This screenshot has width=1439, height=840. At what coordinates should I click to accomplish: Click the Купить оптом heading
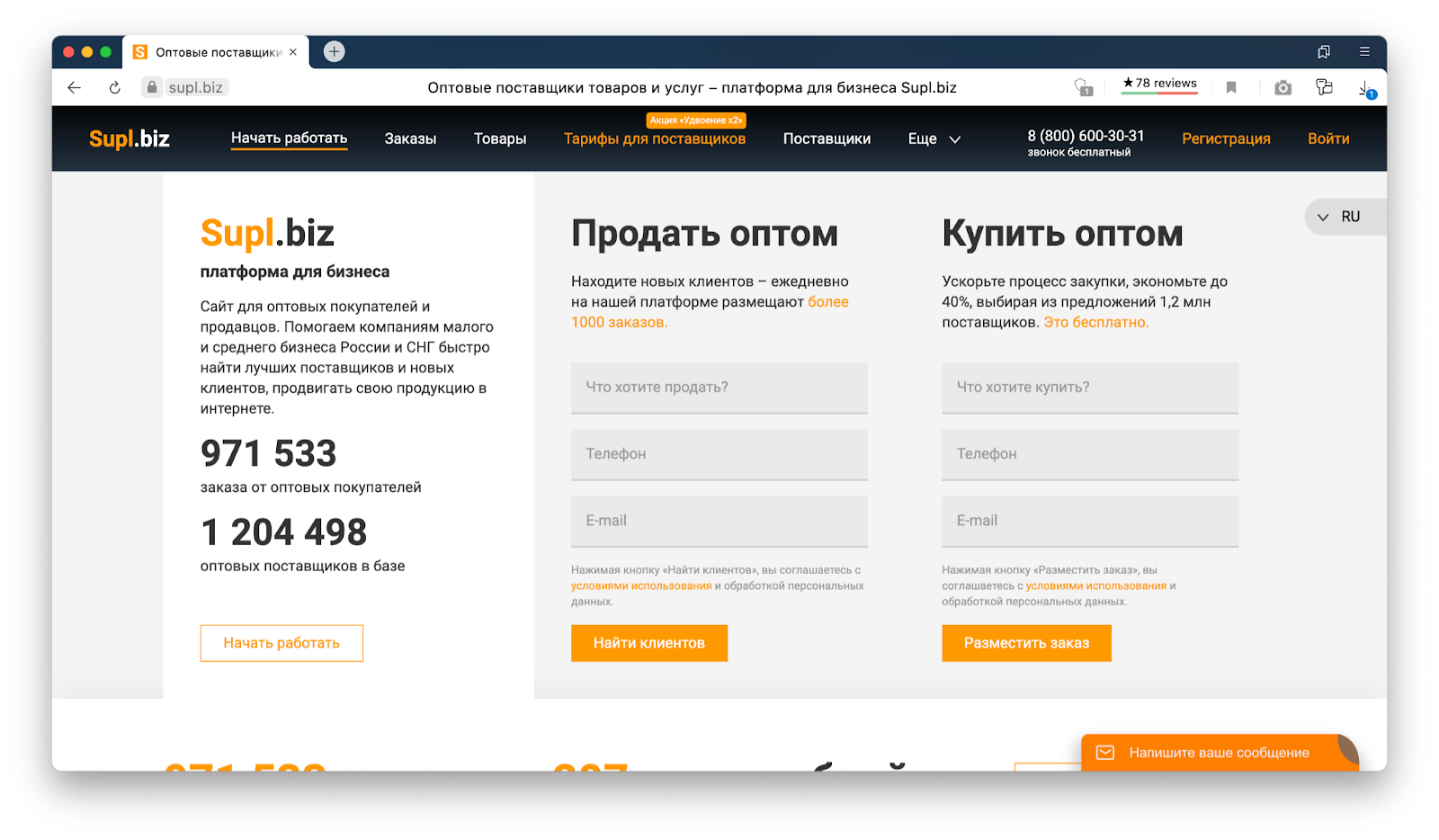coord(1062,234)
